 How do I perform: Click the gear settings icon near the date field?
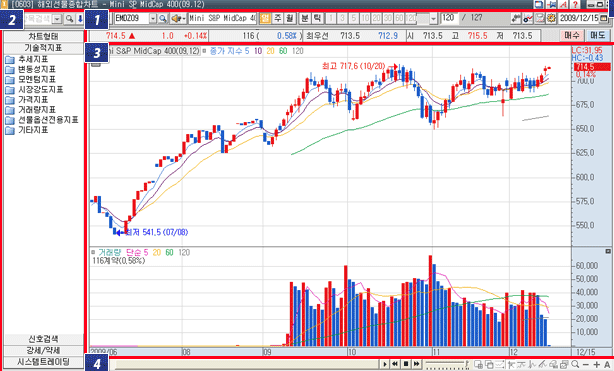551,18
